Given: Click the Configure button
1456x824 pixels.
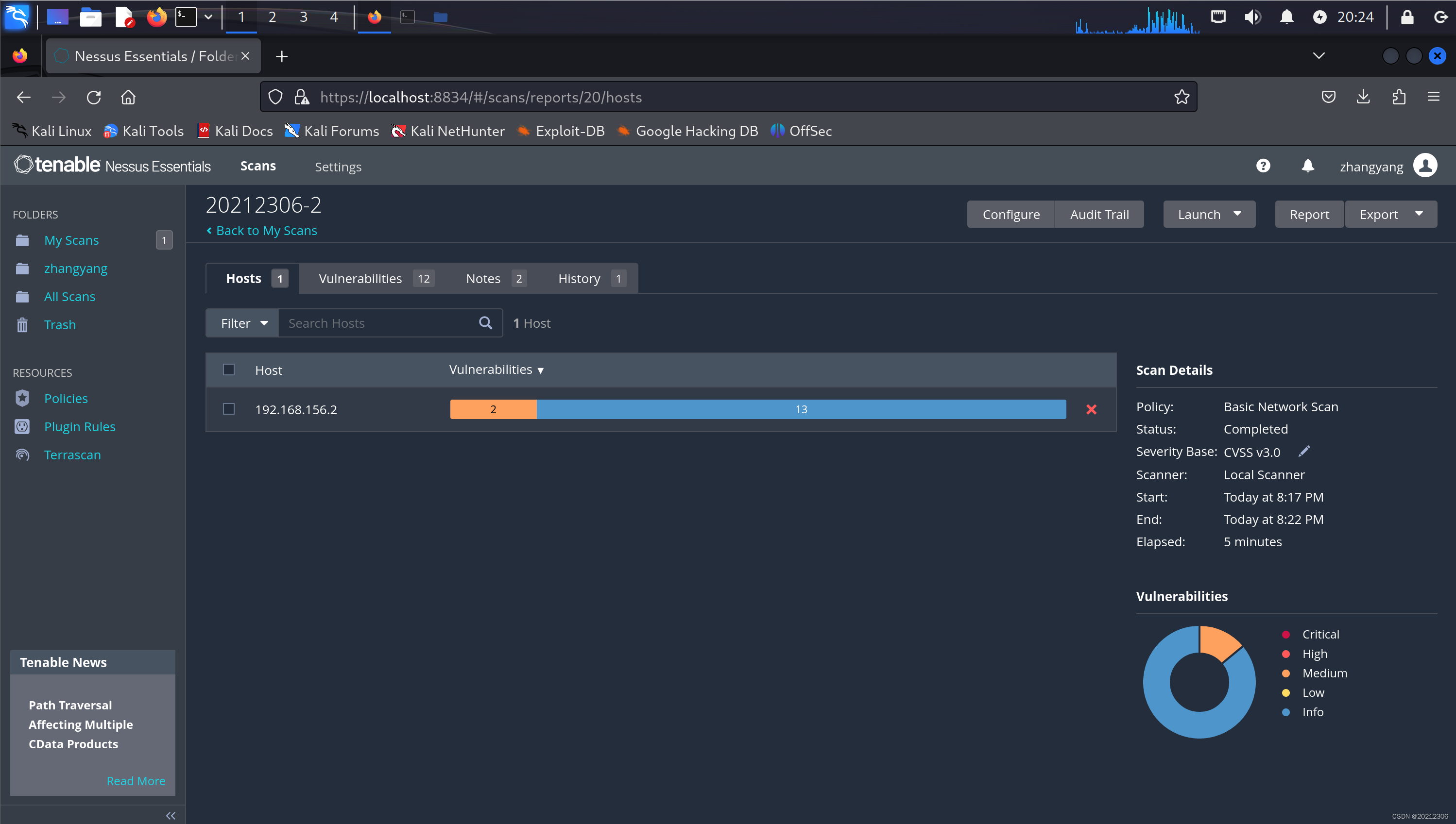Looking at the screenshot, I should pyautogui.click(x=1010, y=214).
